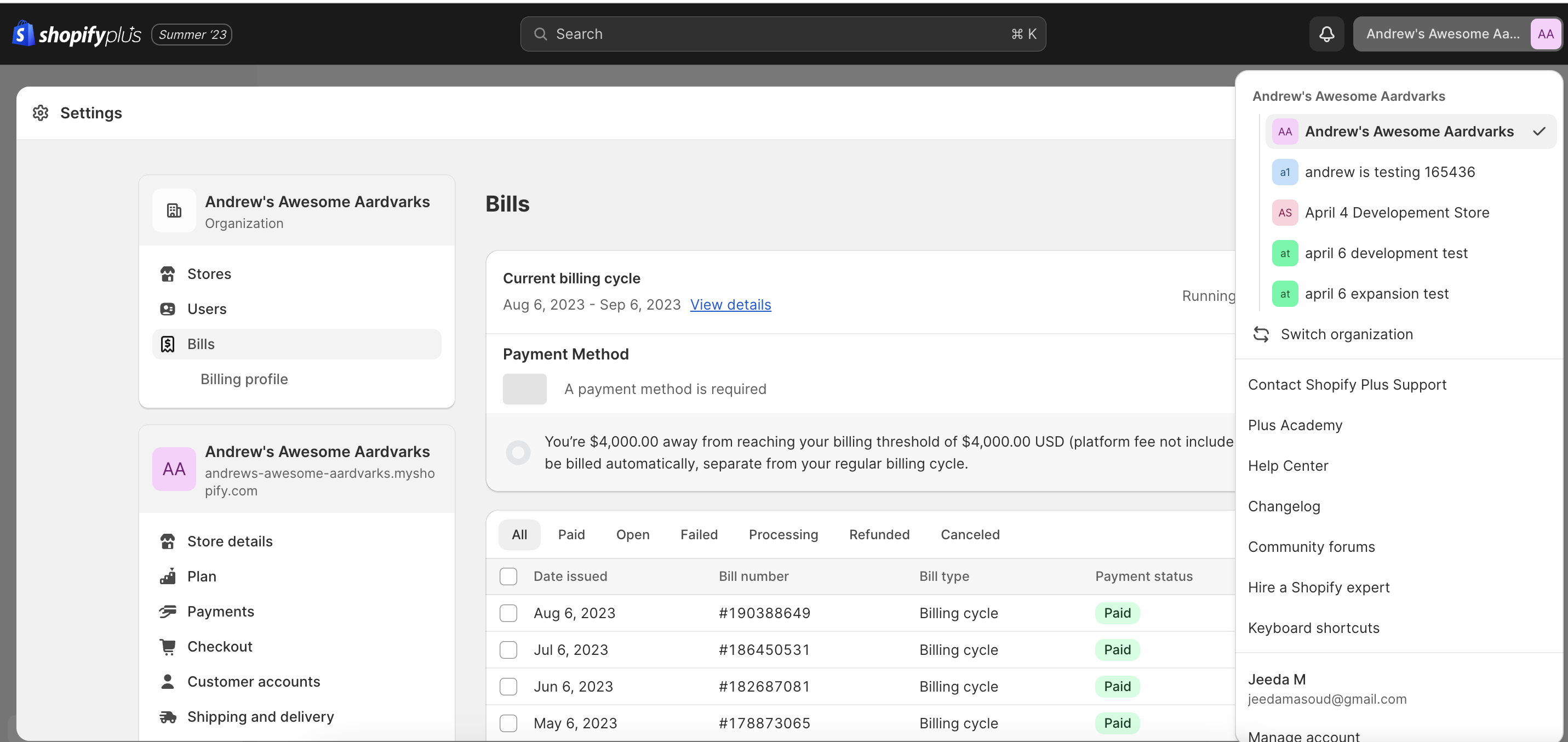Viewport: 1568px width, 742px height.
Task: Click AA avatar in store dropdown list
Action: tap(1284, 132)
